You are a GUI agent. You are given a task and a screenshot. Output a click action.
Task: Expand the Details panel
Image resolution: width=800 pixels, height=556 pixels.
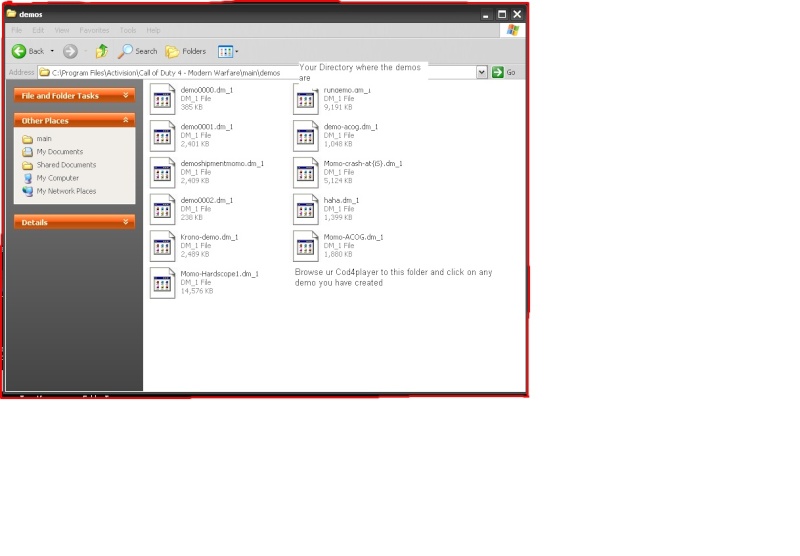click(74, 222)
